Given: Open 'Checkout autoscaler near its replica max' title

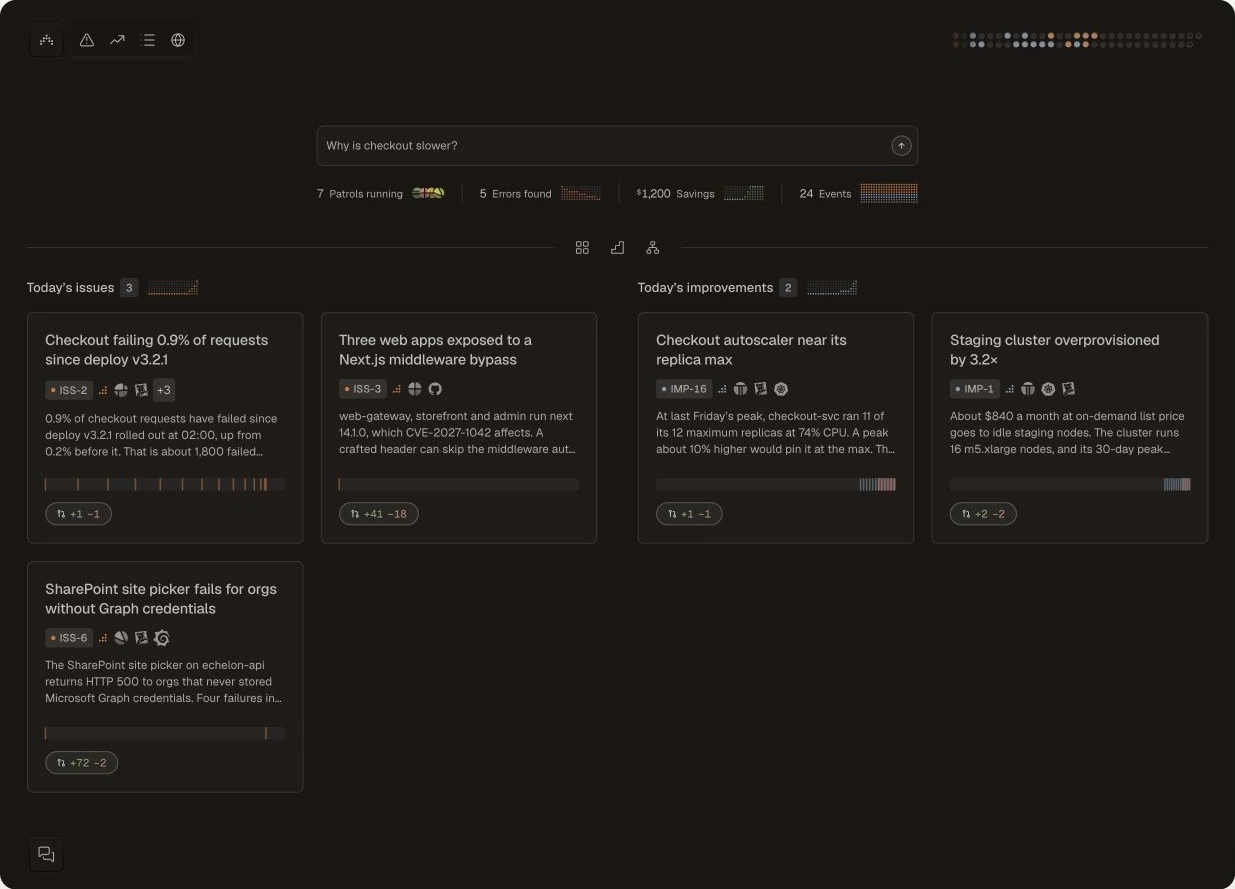Looking at the screenshot, I should (x=751, y=350).
